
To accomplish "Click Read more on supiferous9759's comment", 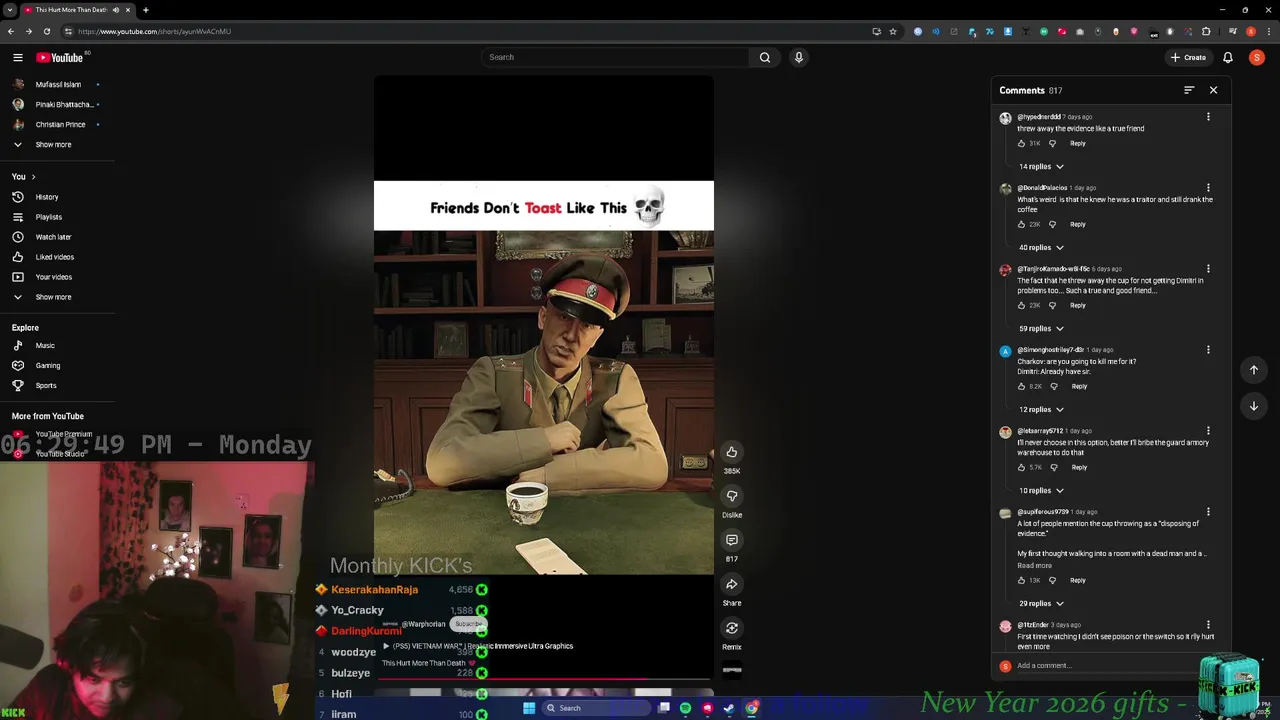I will point(1035,566).
